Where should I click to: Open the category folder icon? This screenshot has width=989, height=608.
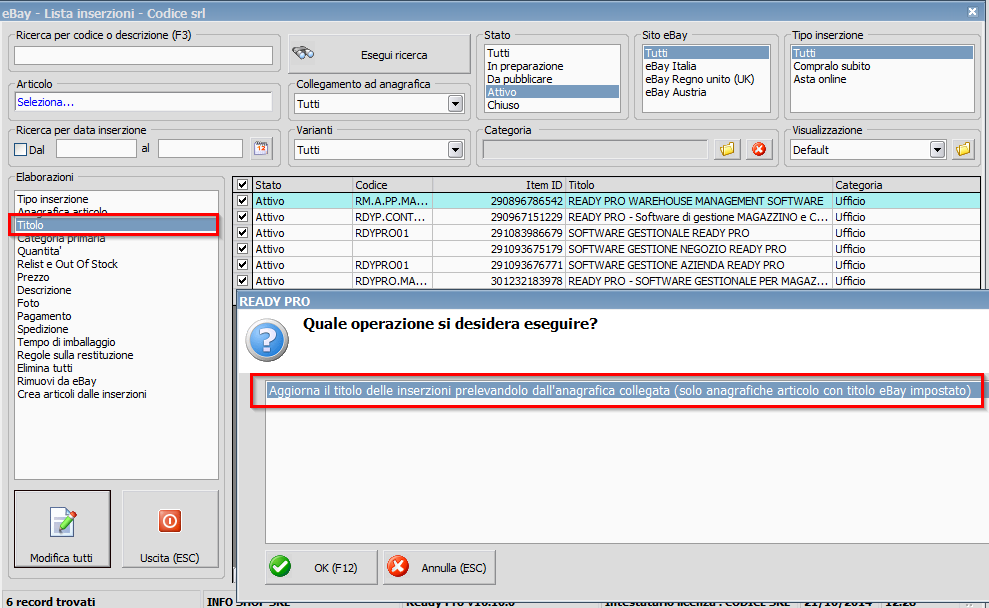pyautogui.click(x=727, y=149)
